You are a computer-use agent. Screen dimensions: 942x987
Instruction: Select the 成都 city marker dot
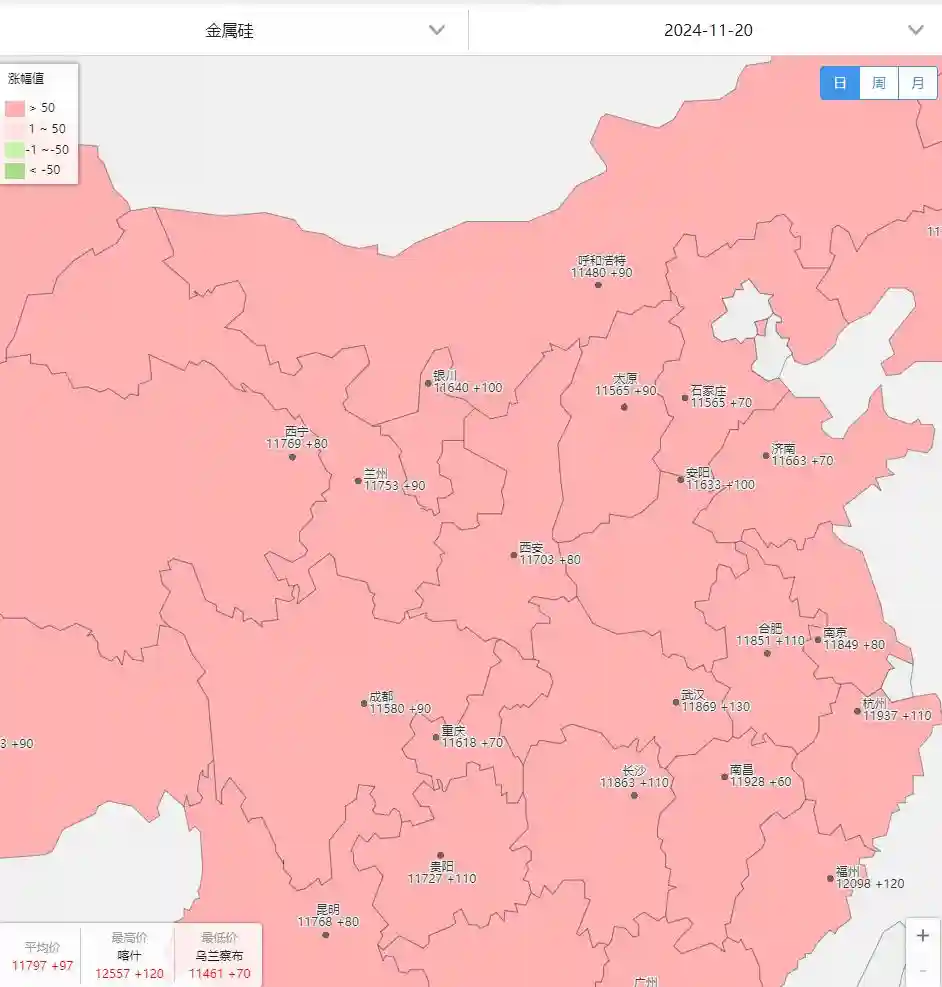364,704
